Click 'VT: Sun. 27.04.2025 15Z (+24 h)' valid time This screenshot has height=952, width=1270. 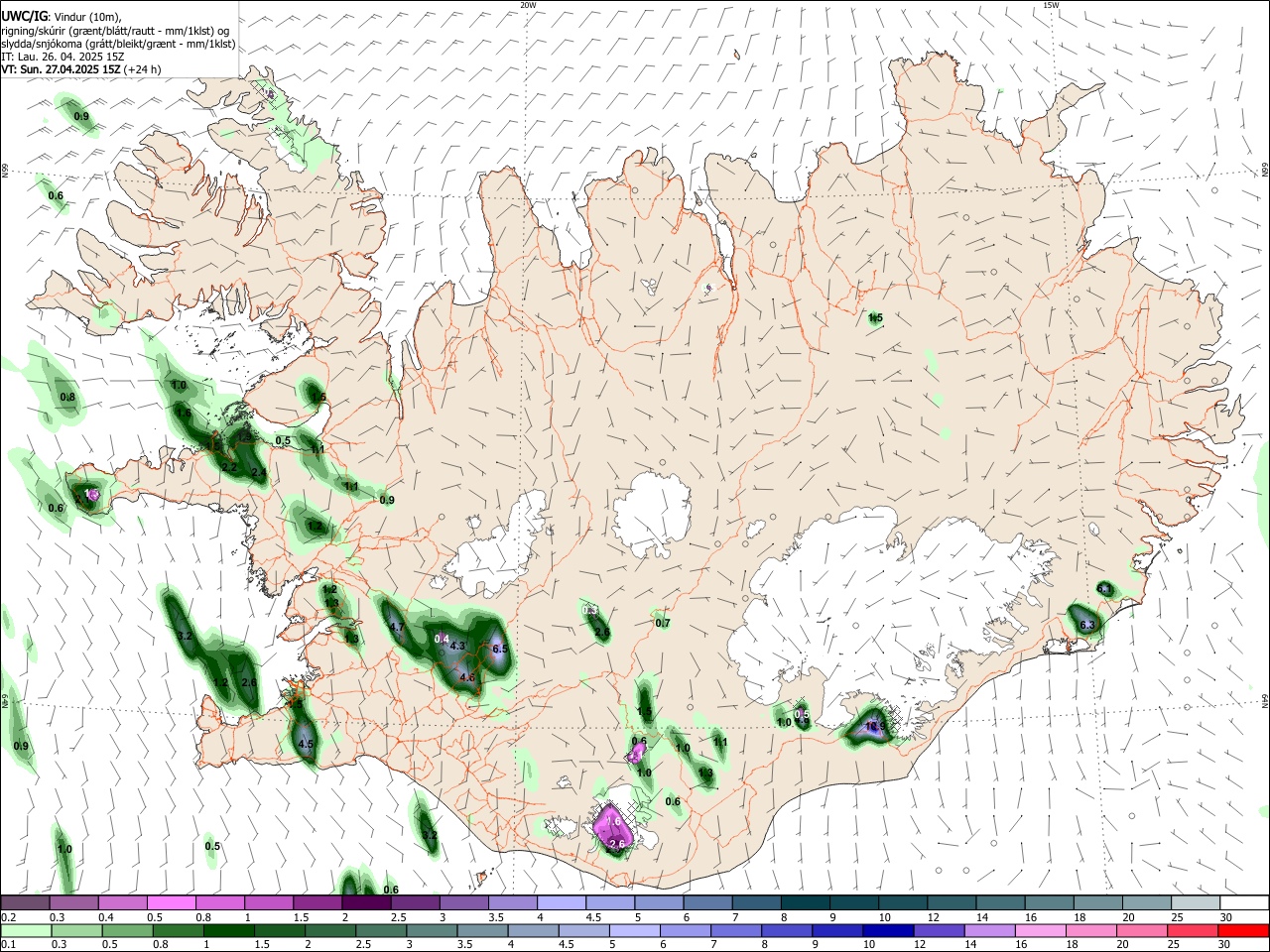tap(81, 69)
